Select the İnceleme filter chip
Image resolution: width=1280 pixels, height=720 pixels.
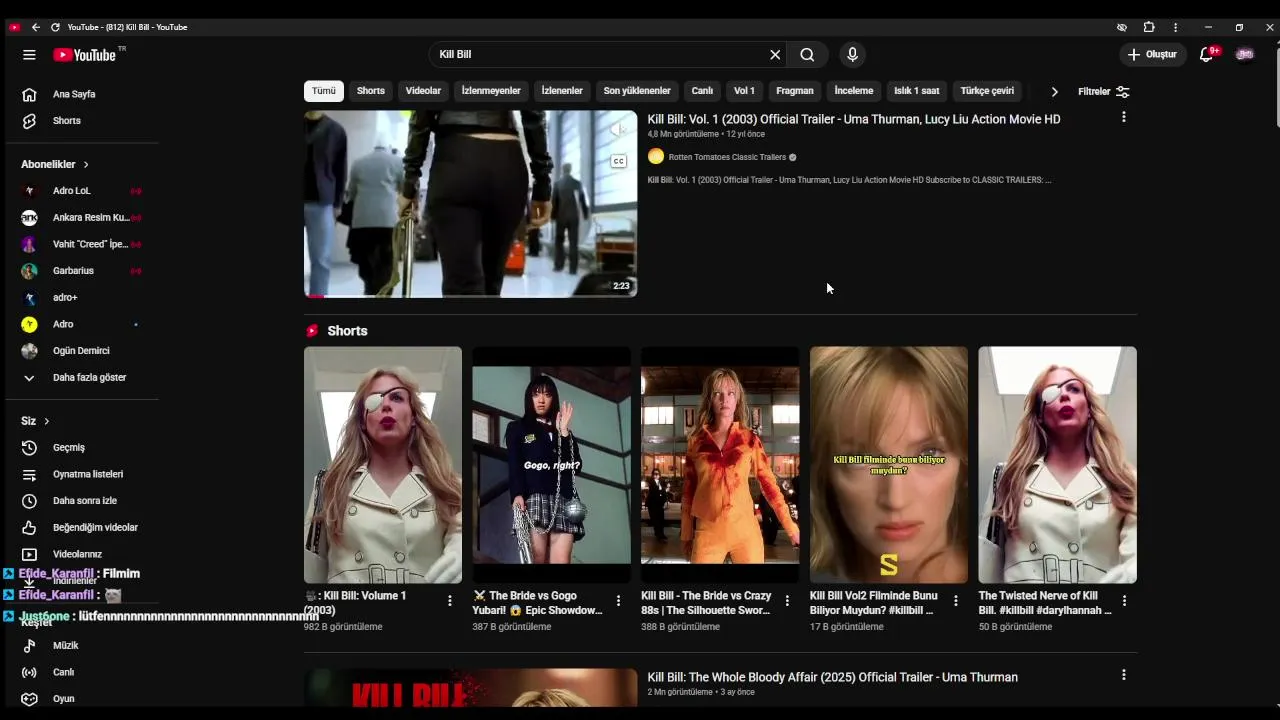tap(854, 91)
